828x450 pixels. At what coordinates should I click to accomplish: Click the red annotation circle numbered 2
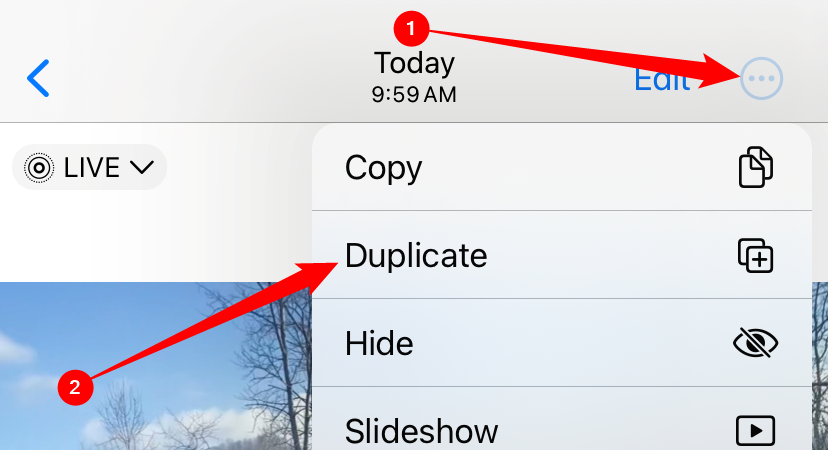pos(76,387)
